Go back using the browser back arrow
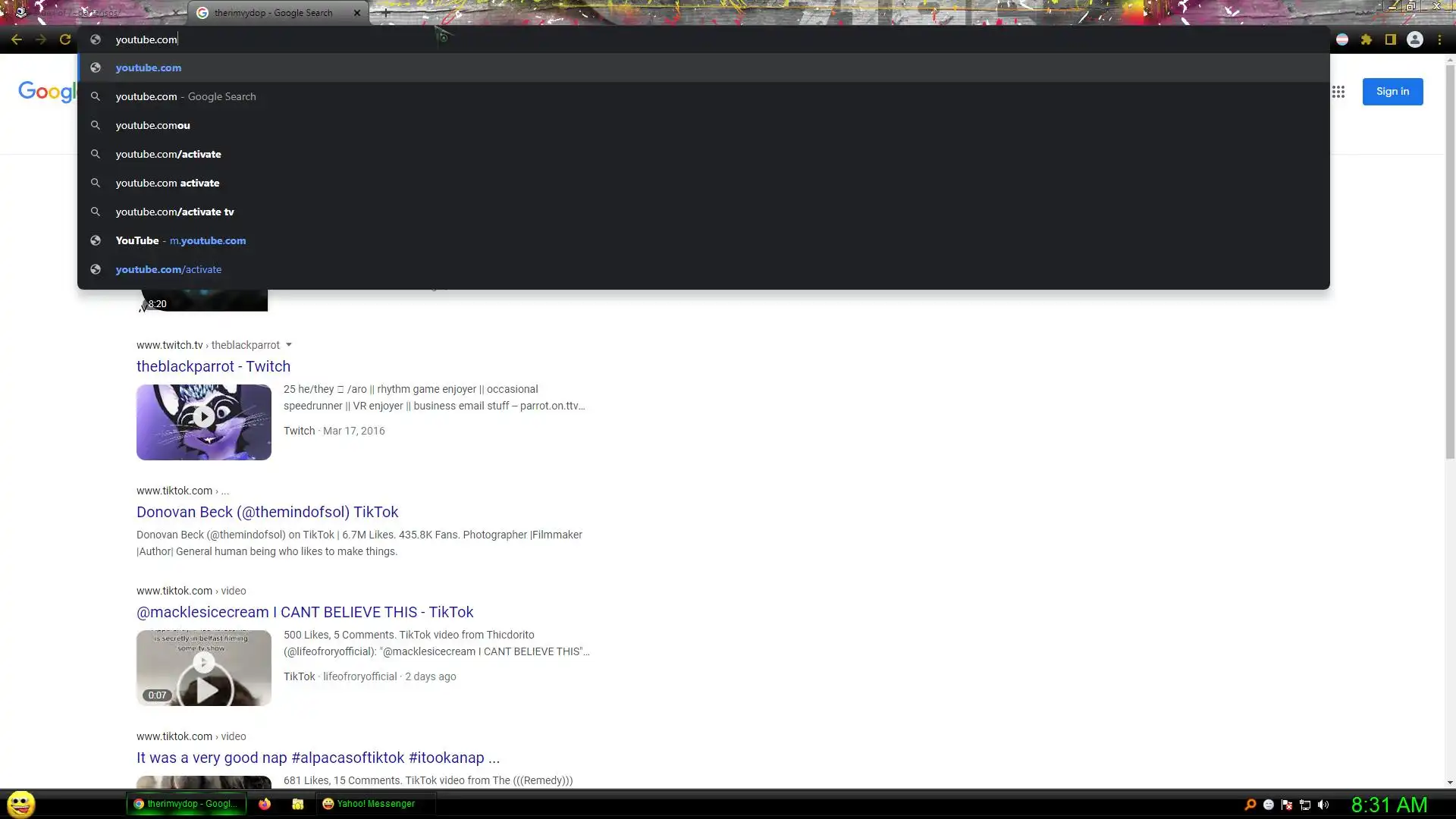This screenshot has width=1456, height=819. pos(17,39)
